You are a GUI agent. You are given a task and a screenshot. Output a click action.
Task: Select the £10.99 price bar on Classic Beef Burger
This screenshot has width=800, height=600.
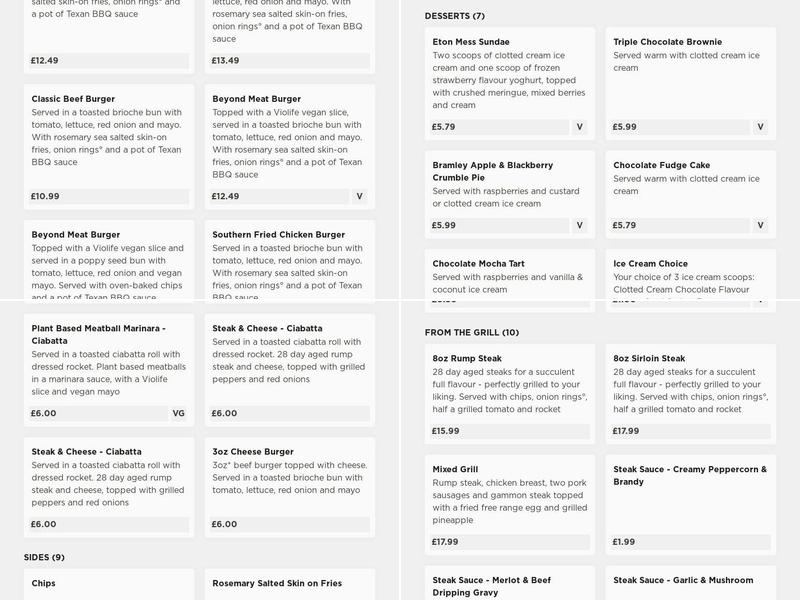coord(109,196)
